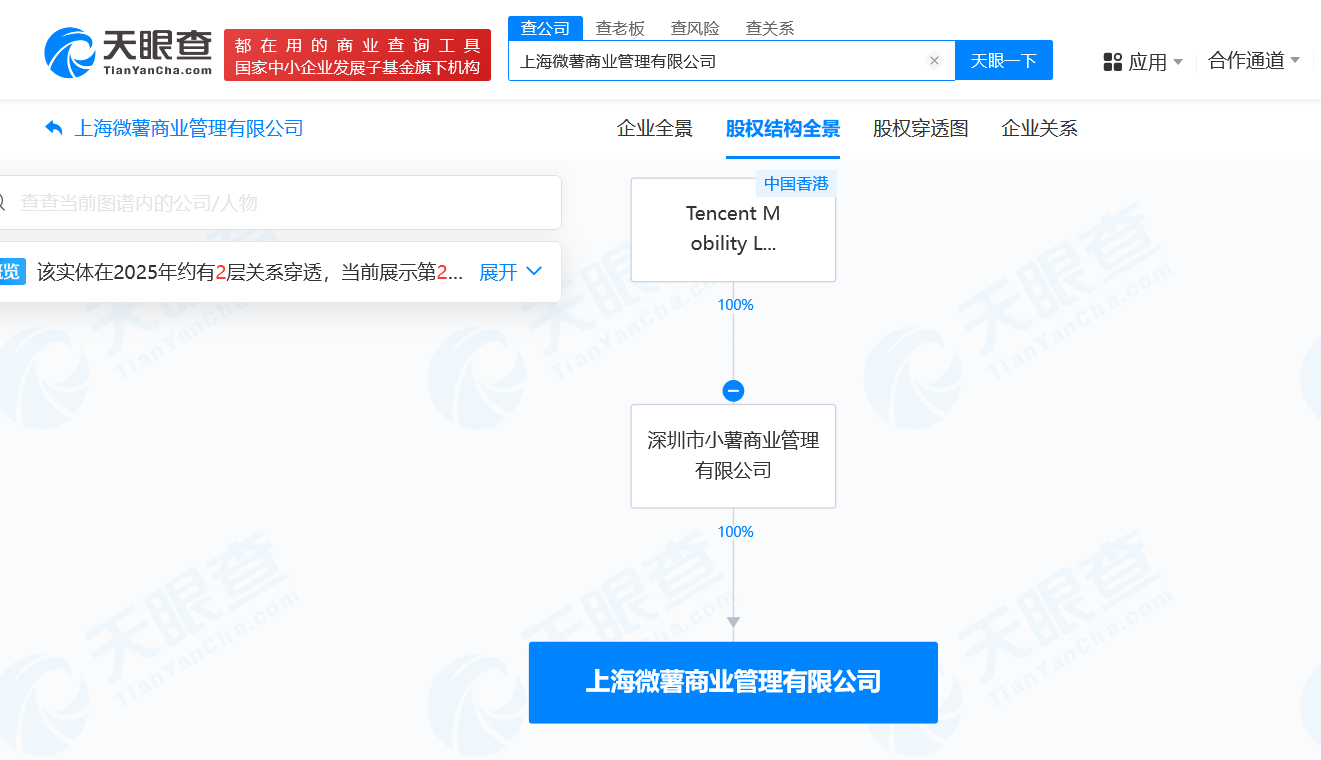Switch to the 查关系 search tab

click(770, 28)
